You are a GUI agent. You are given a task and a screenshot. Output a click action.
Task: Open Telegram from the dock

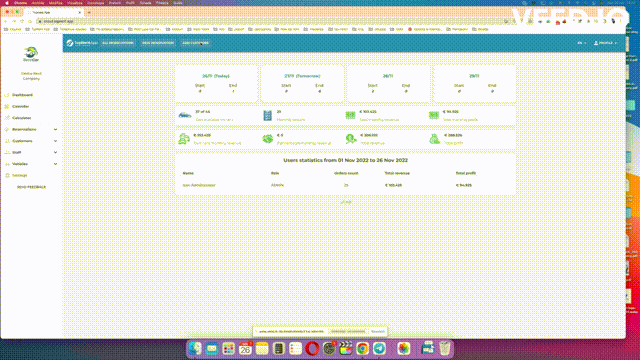(x=379, y=349)
